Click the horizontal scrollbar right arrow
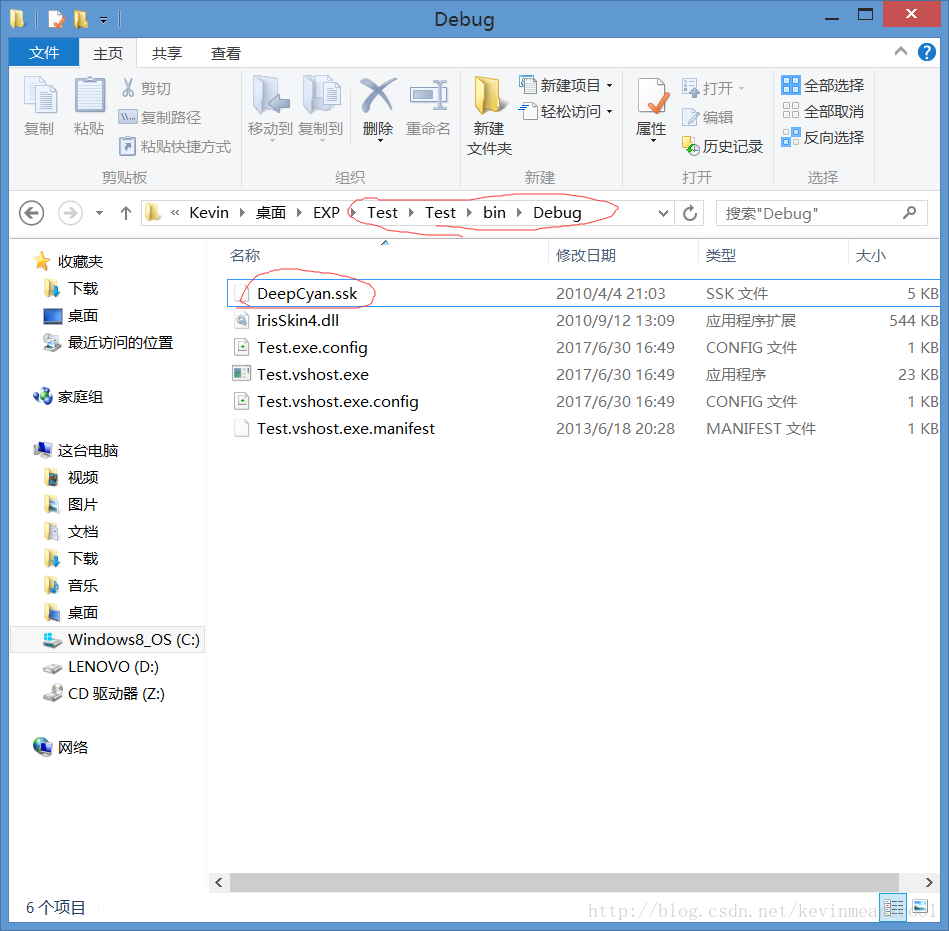The image size is (949, 931). (x=929, y=882)
